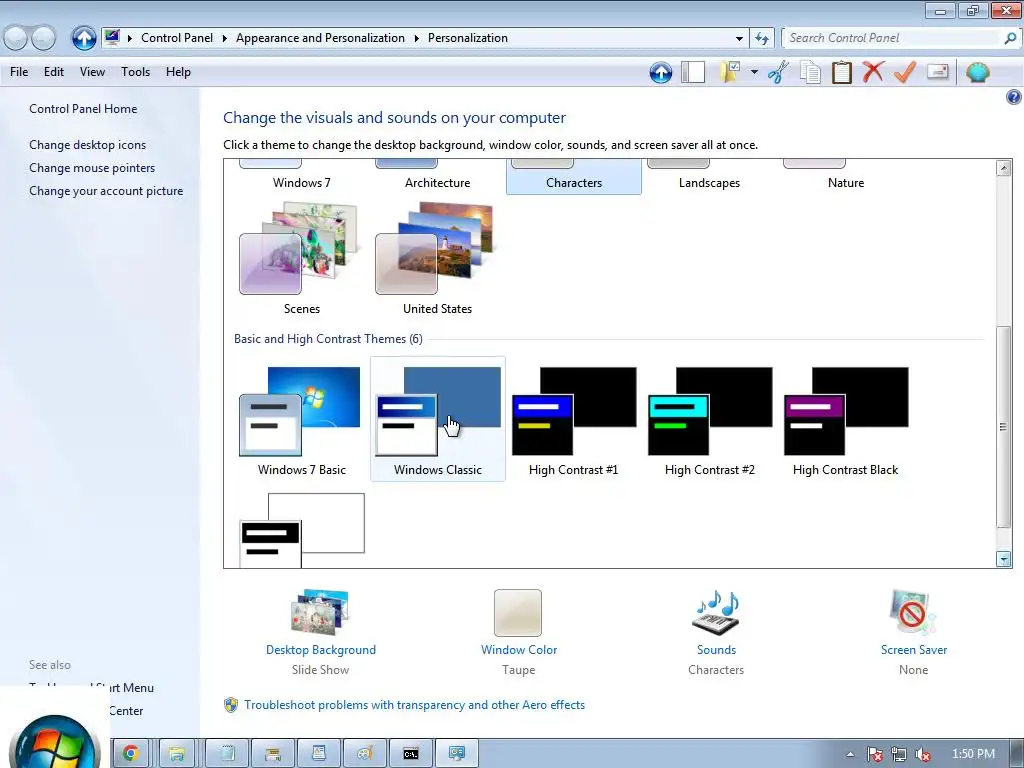Open the Command Prompt taskbar button
The width and height of the screenshot is (1024, 768).
tap(410, 754)
